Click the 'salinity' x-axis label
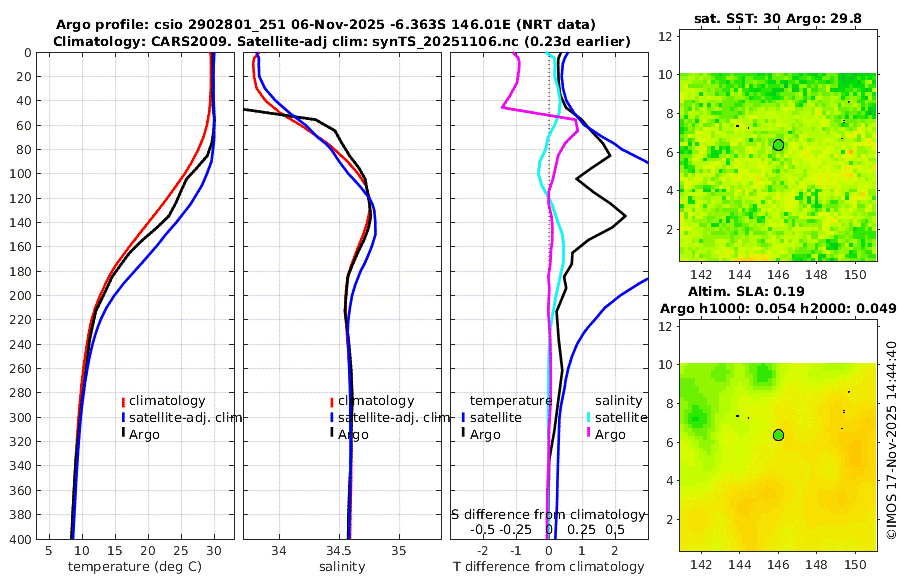 (342, 567)
